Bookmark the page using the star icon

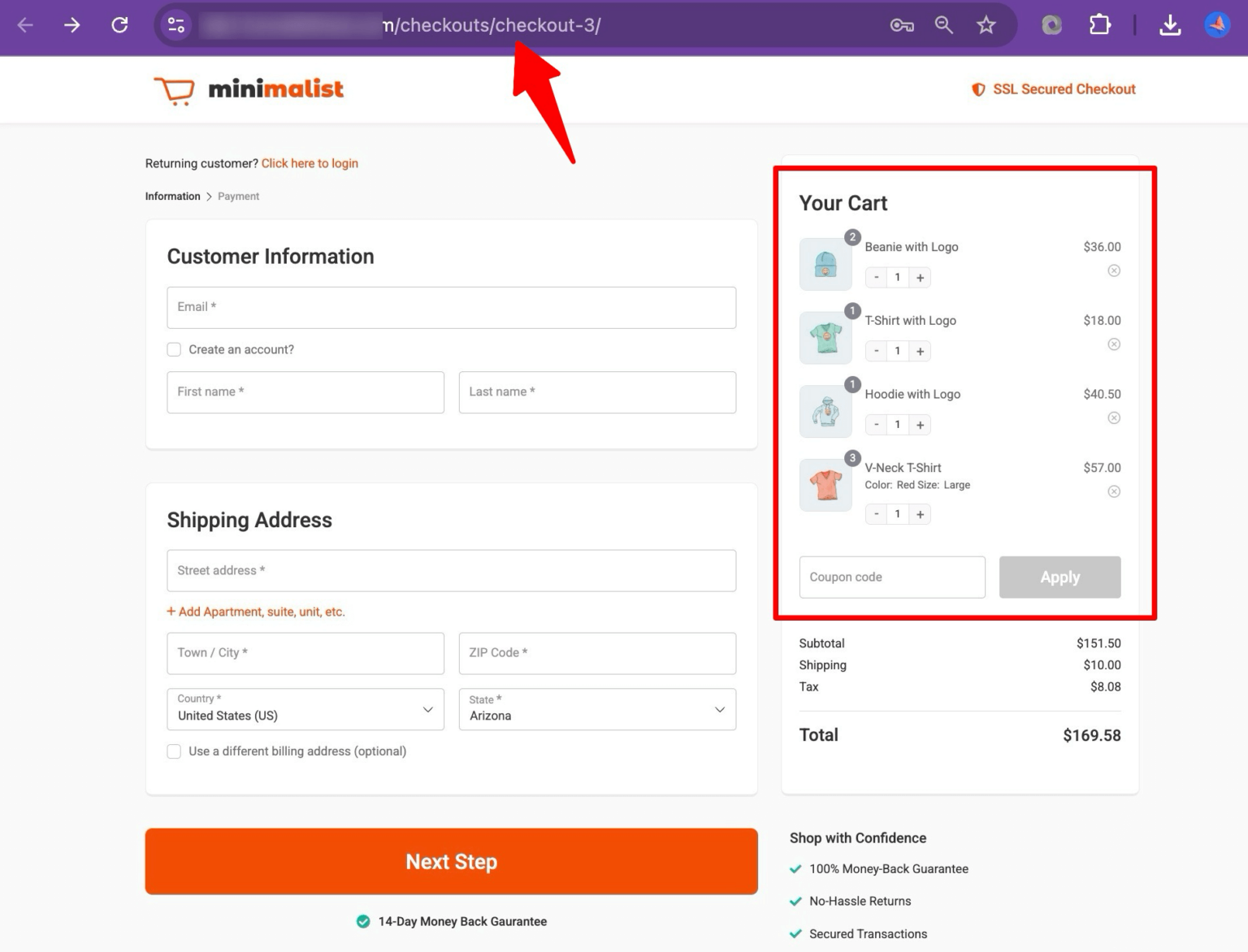(986, 24)
